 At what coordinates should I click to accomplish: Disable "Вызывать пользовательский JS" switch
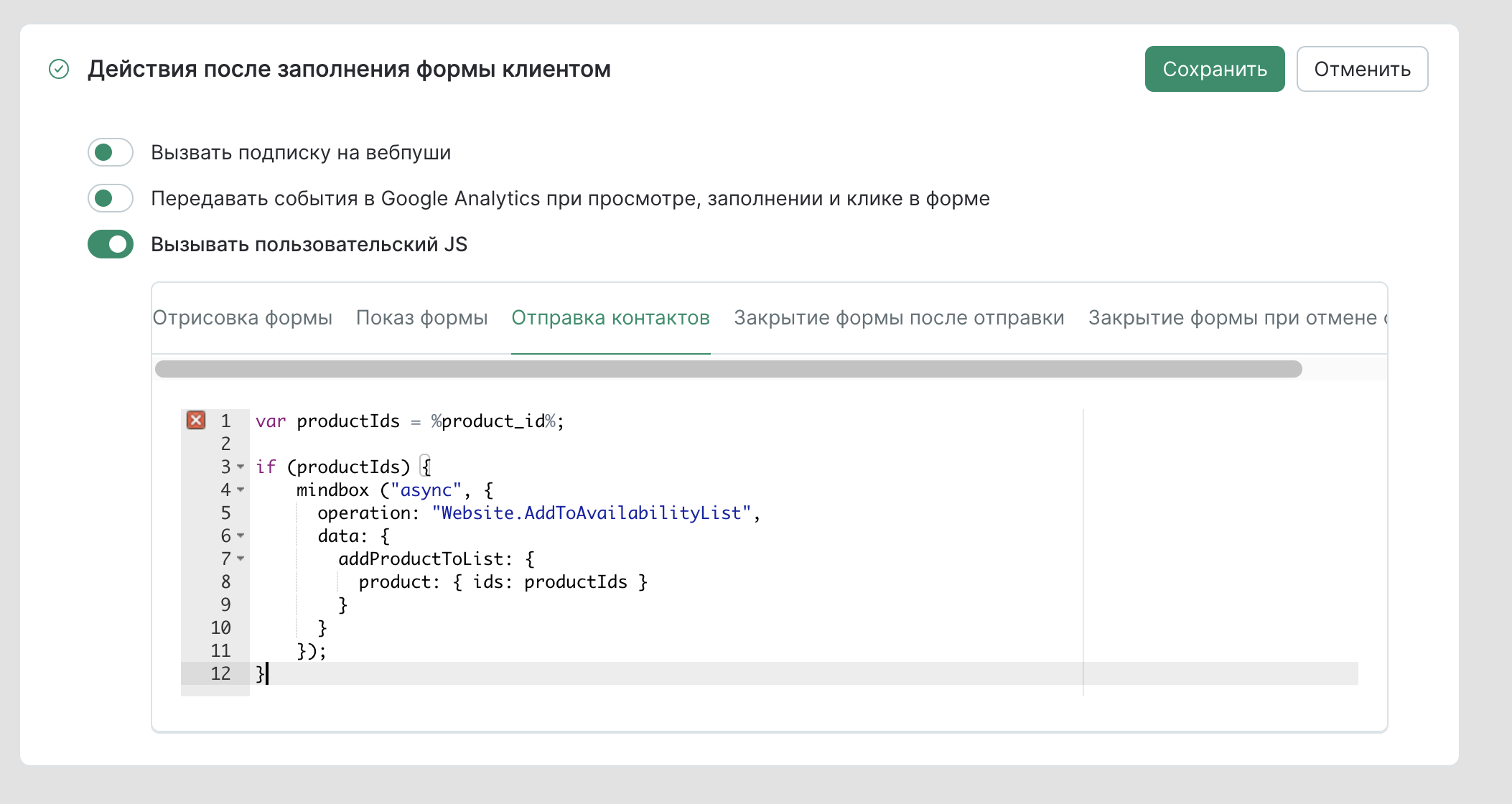point(111,244)
